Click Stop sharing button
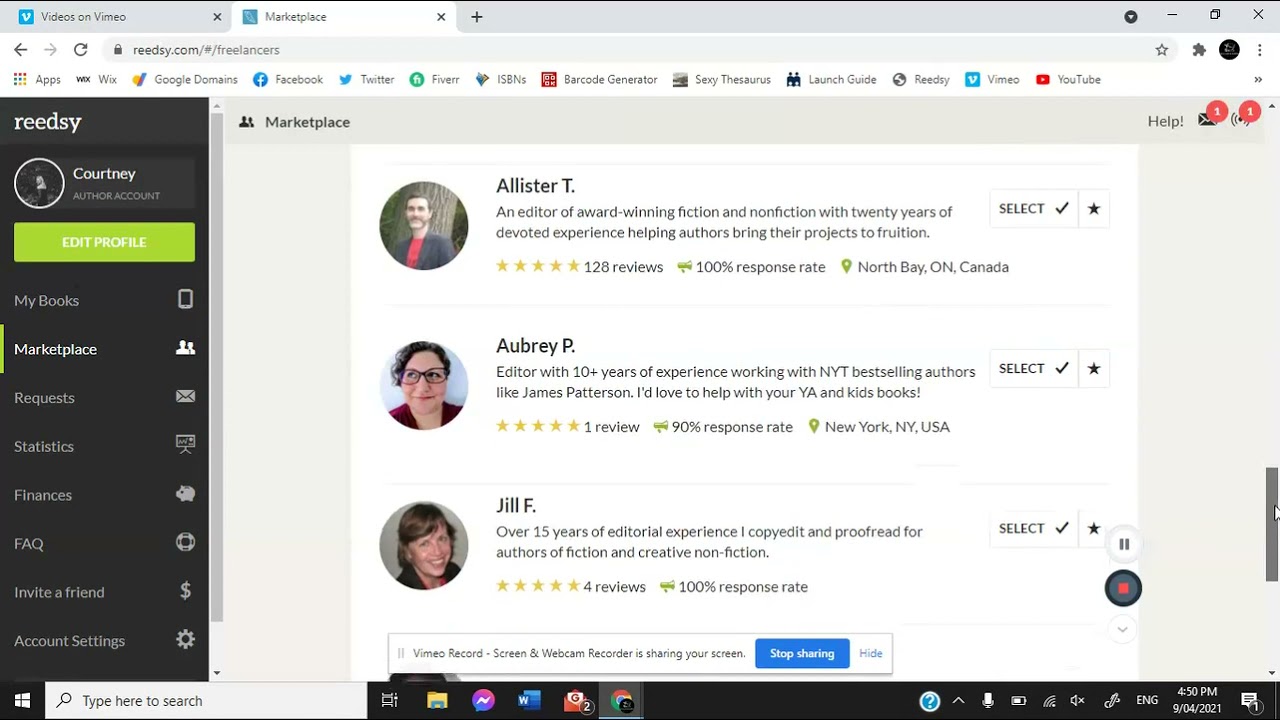Screen dimensions: 1280x720 [x=802, y=654]
